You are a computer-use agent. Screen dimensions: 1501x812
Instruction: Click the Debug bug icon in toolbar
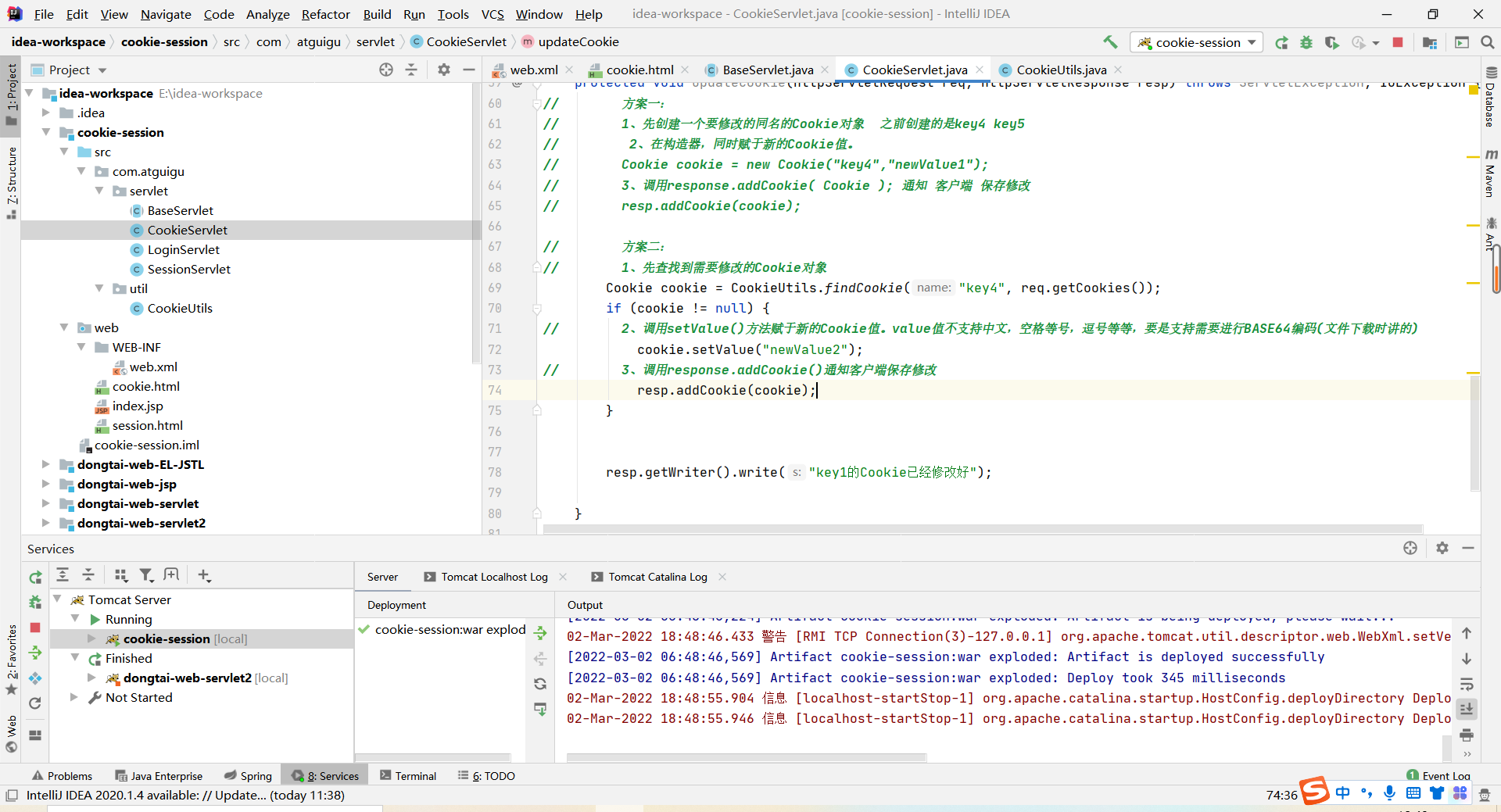pos(1306,42)
